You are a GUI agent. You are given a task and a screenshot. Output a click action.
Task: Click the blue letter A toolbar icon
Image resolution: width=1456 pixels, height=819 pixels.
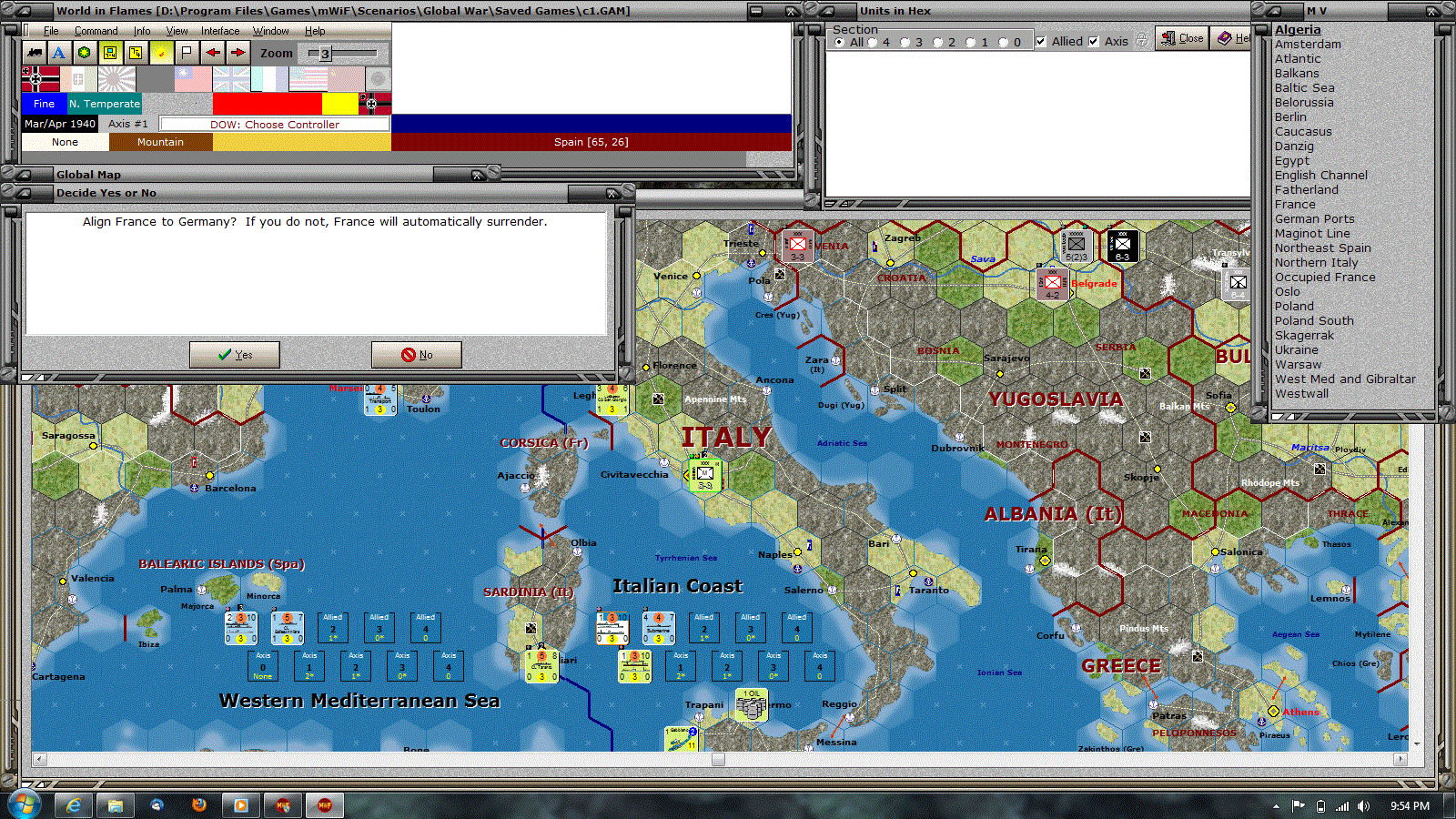(59, 53)
